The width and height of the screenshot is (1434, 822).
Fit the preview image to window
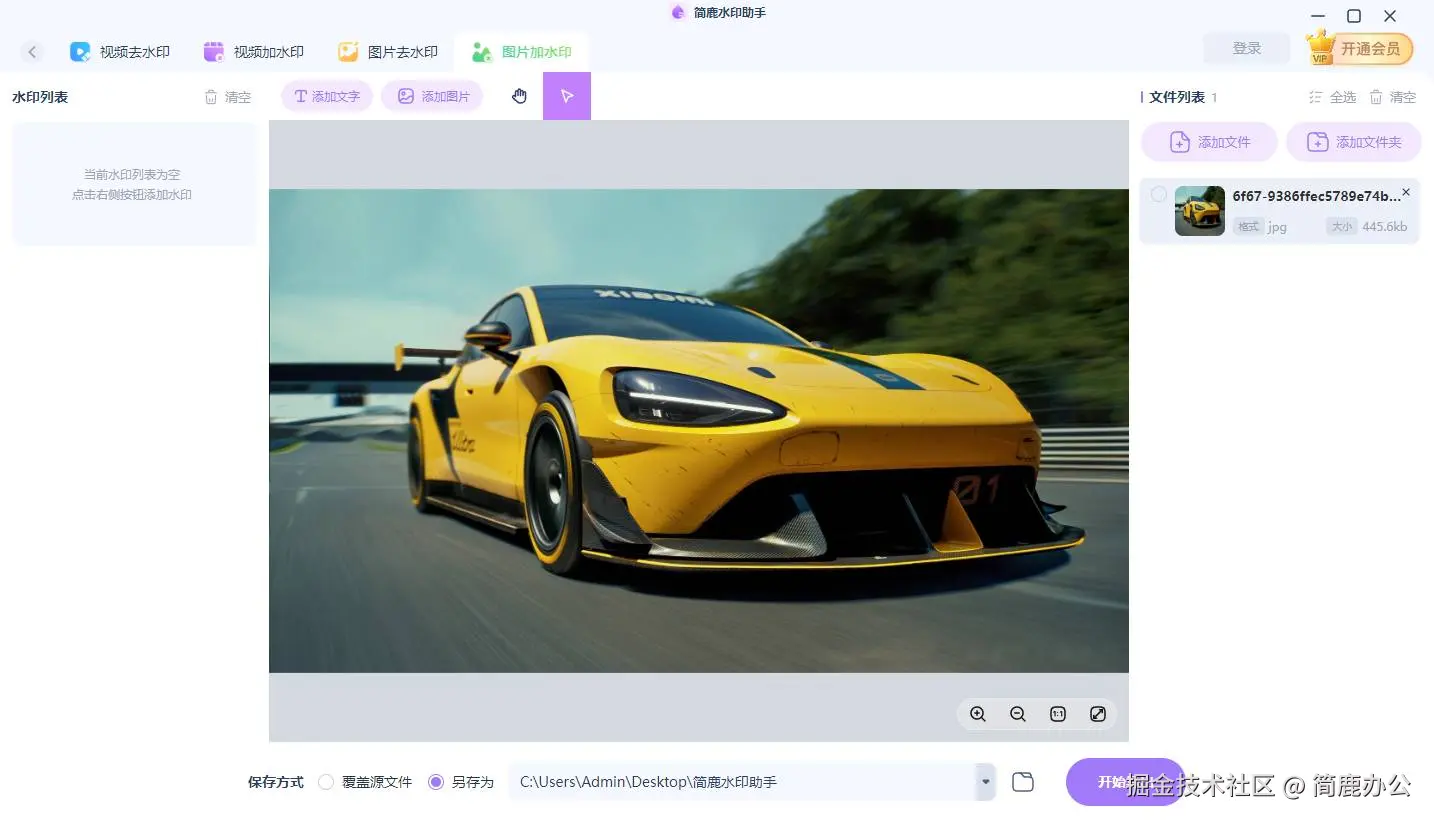tap(1098, 714)
